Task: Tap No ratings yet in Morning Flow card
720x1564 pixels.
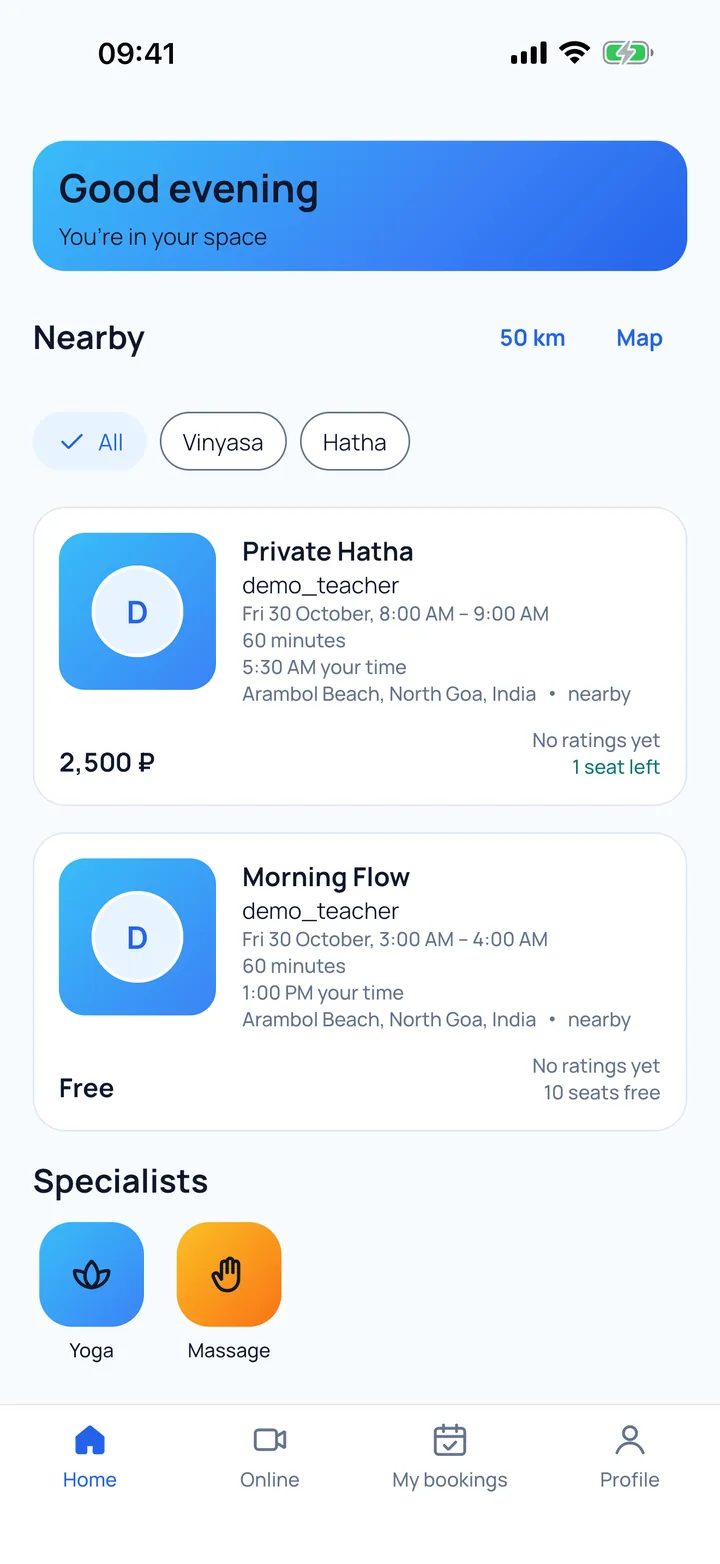Action: (596, 1067)
